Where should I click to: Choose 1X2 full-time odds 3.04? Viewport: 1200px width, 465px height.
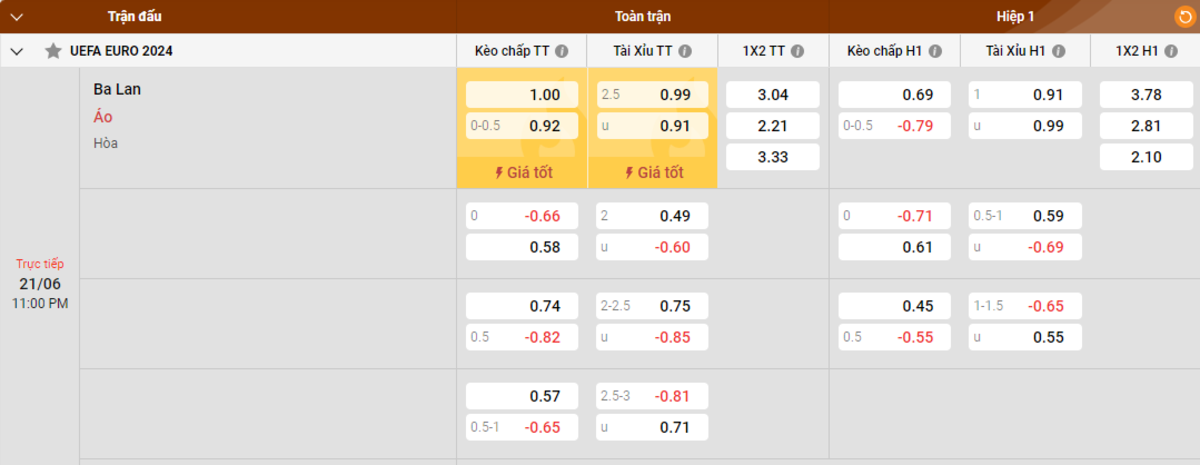(x=772, y=95)
